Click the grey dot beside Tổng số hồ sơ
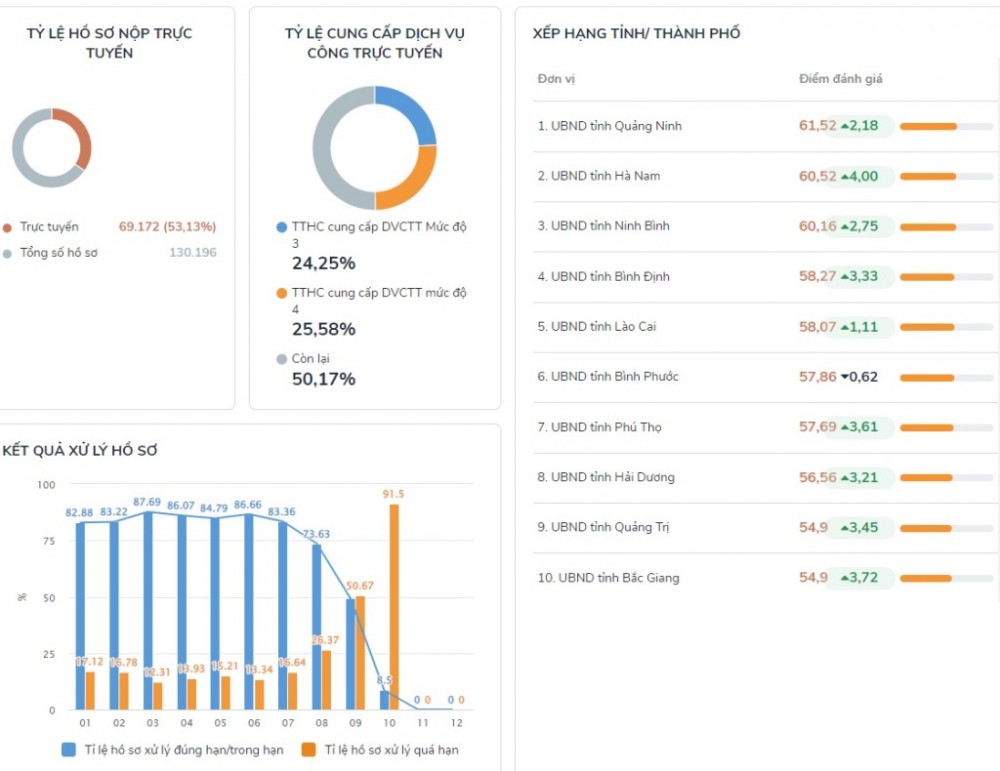 pyautogui.click(x=8, y=253)
